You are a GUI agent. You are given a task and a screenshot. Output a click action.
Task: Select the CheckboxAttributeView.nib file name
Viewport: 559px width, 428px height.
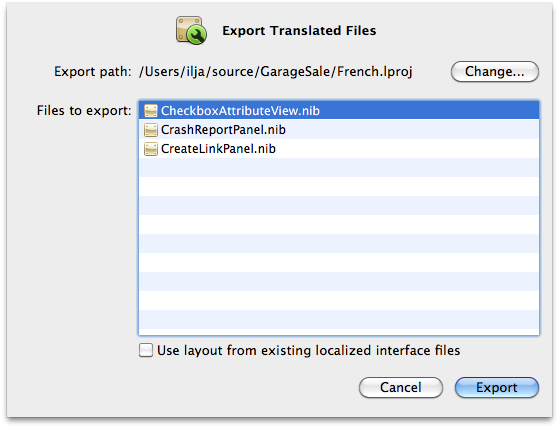click(x=240, y=111)
